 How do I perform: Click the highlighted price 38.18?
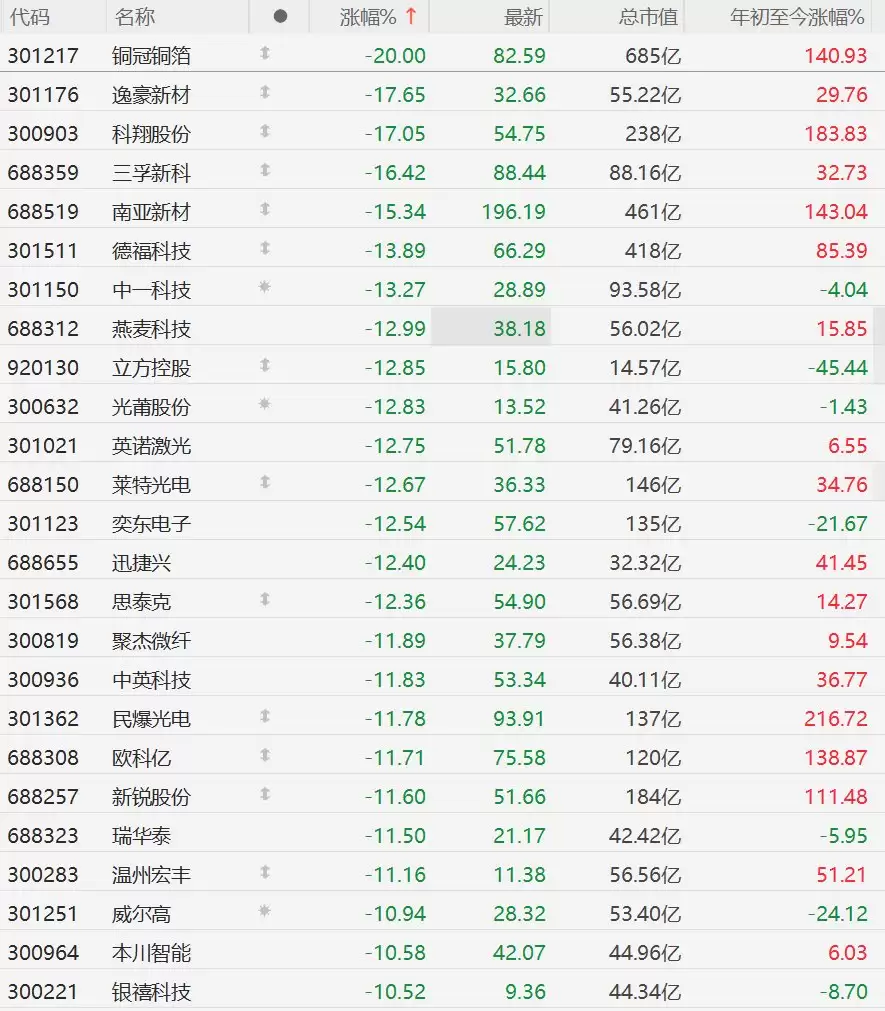520,329
